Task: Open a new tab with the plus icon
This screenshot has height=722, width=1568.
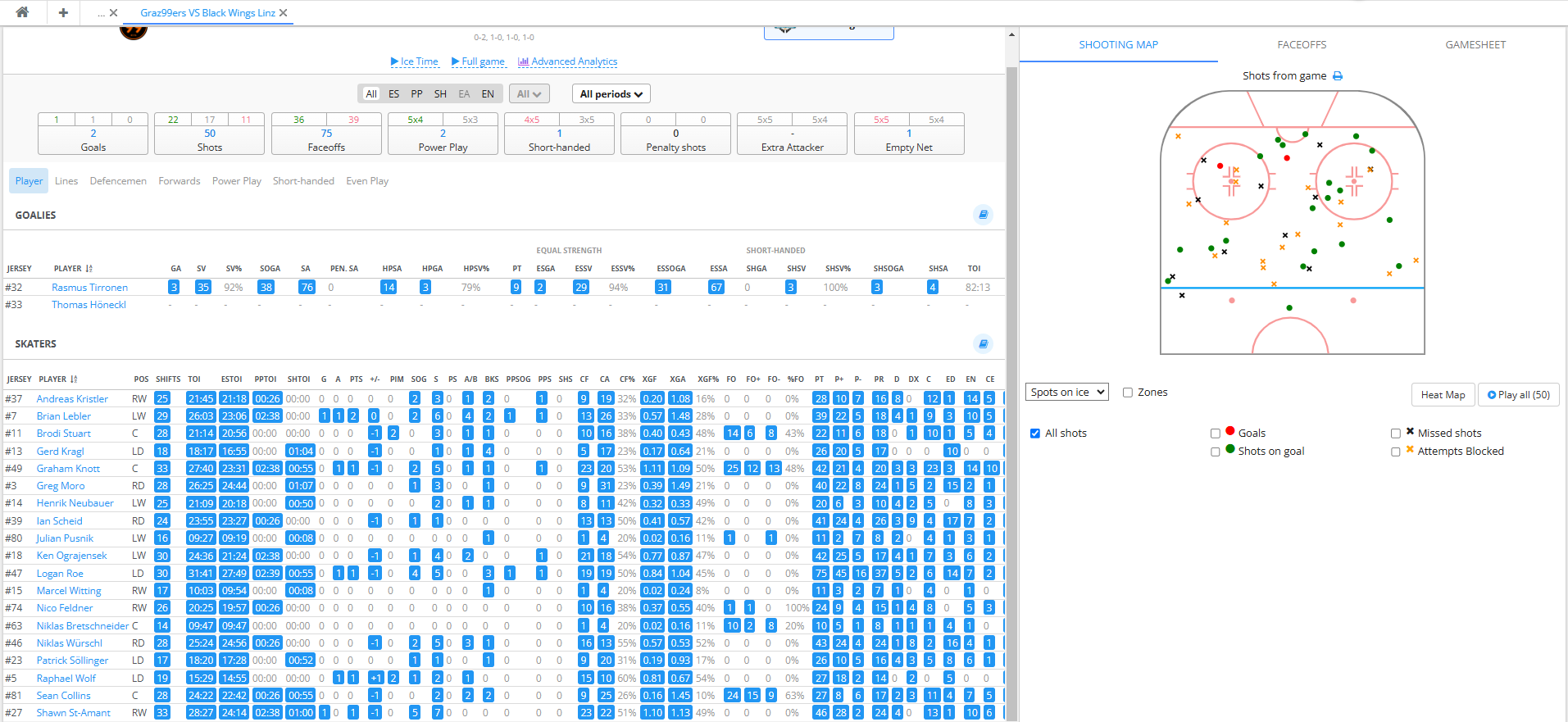Action: (63, 12)
